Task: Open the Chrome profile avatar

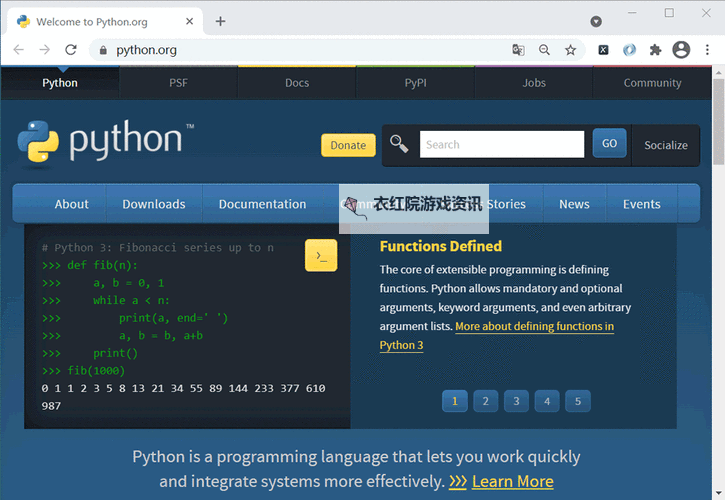Action: [681, 49]
